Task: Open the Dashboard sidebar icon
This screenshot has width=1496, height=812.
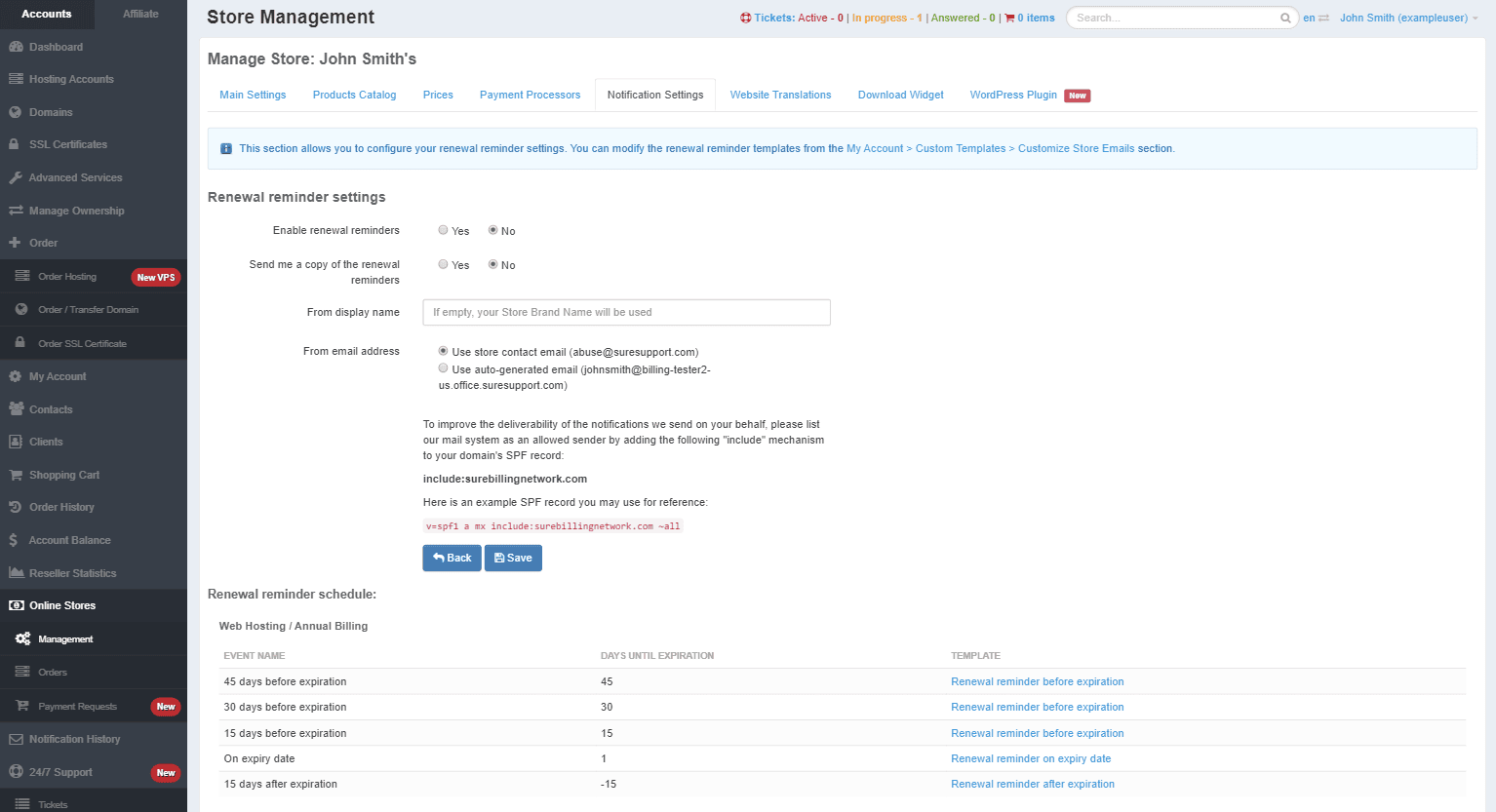Action: click(16, 47)
